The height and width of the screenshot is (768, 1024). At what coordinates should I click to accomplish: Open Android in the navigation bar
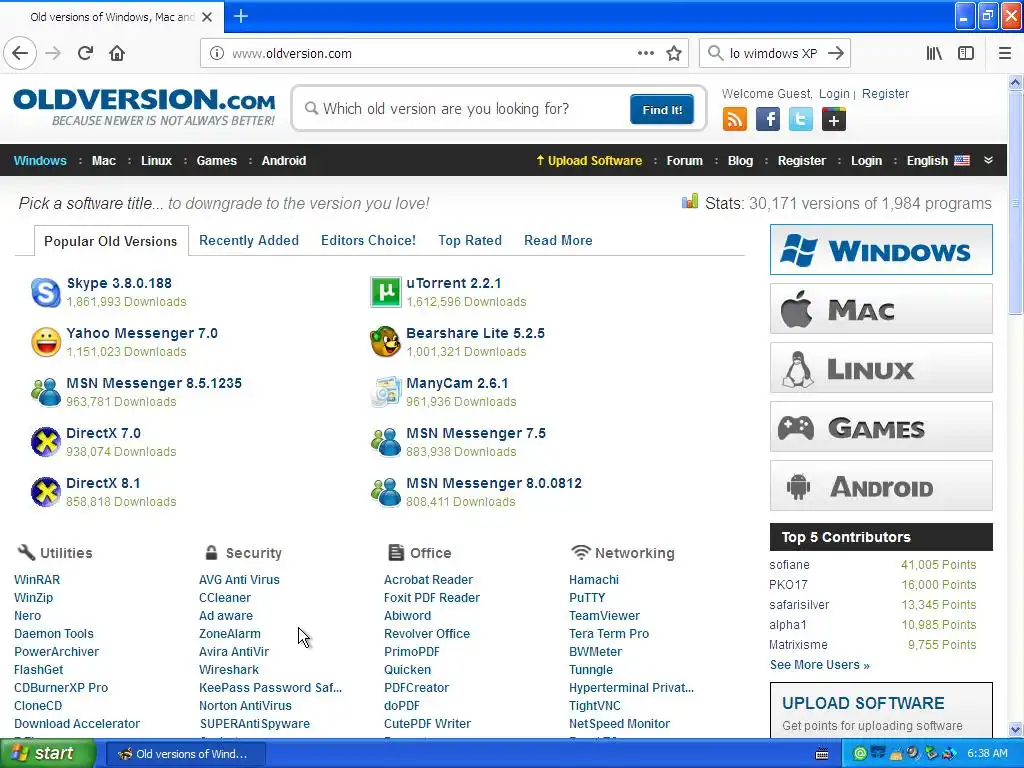pyautogui.click(x=284, y=161)
